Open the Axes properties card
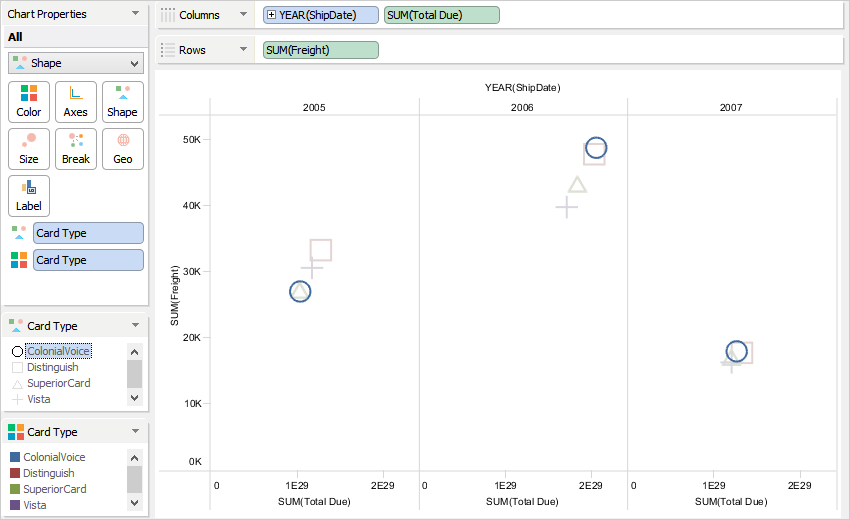 pyautogui.click(x=76, y=102)
